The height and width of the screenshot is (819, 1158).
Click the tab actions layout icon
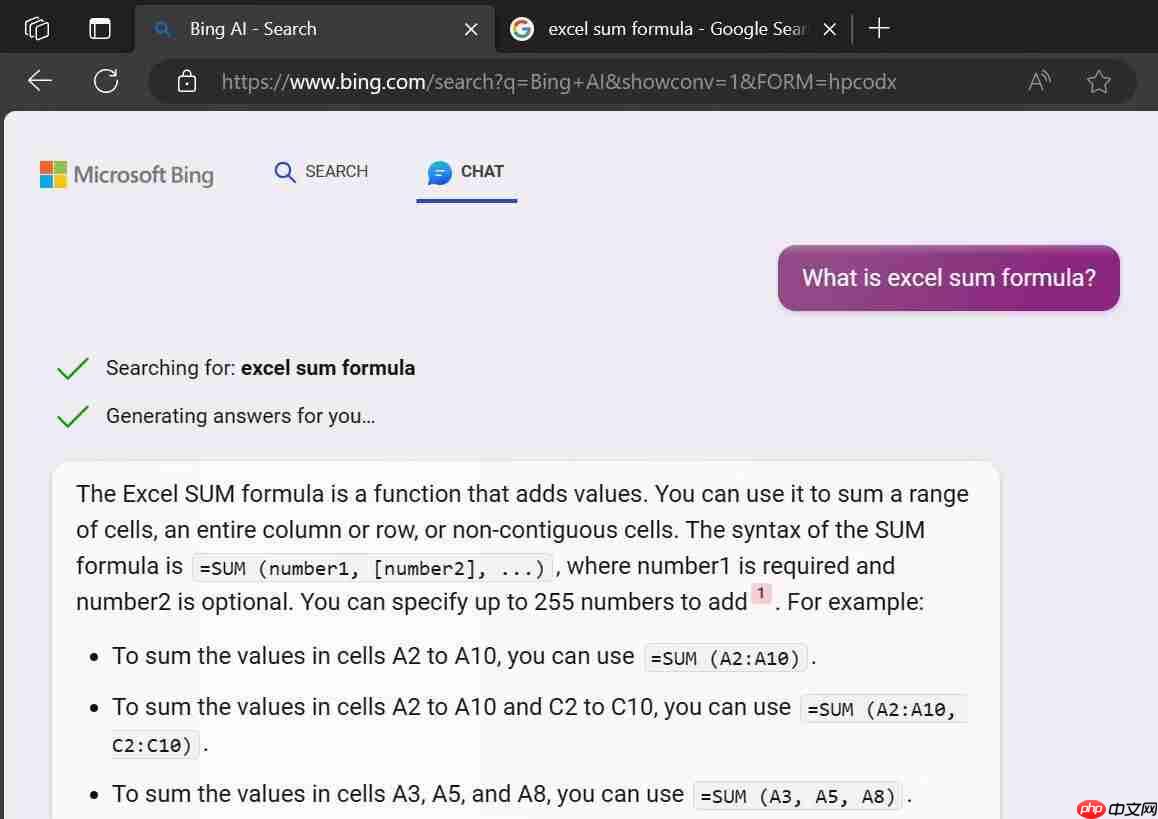100,28
